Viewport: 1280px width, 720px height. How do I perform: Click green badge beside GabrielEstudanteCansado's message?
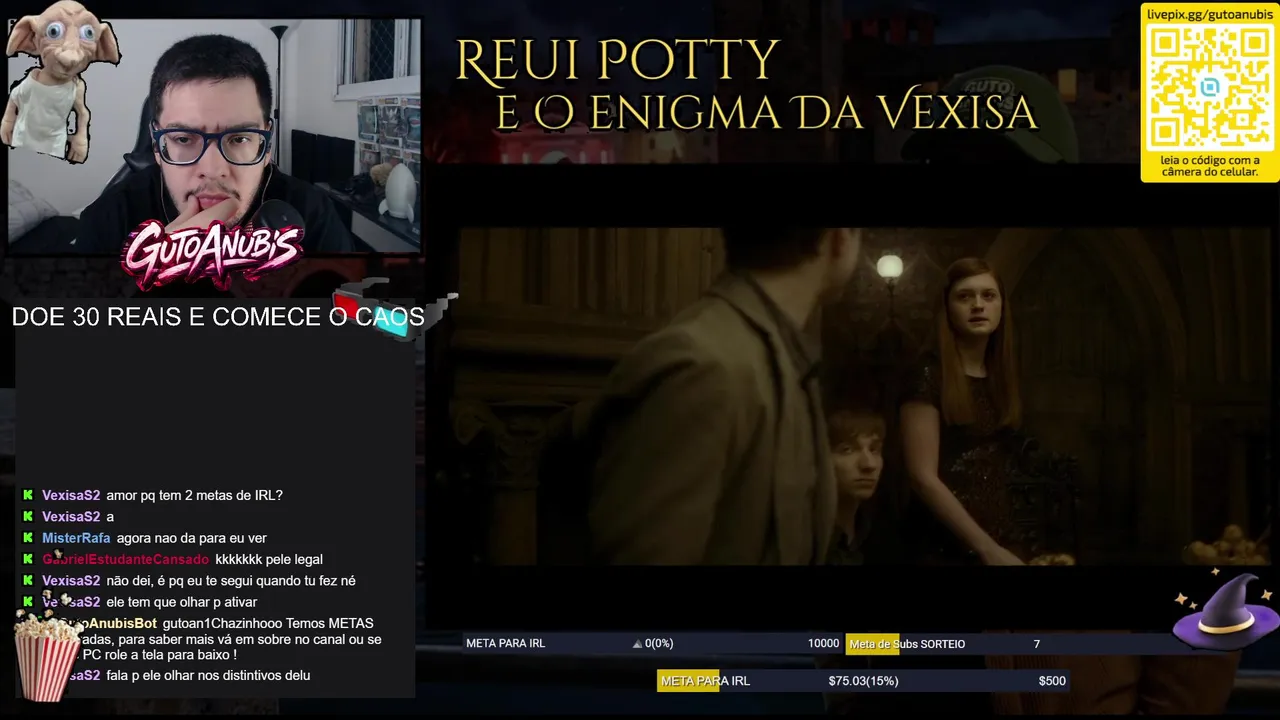click(x=28, y=559)
